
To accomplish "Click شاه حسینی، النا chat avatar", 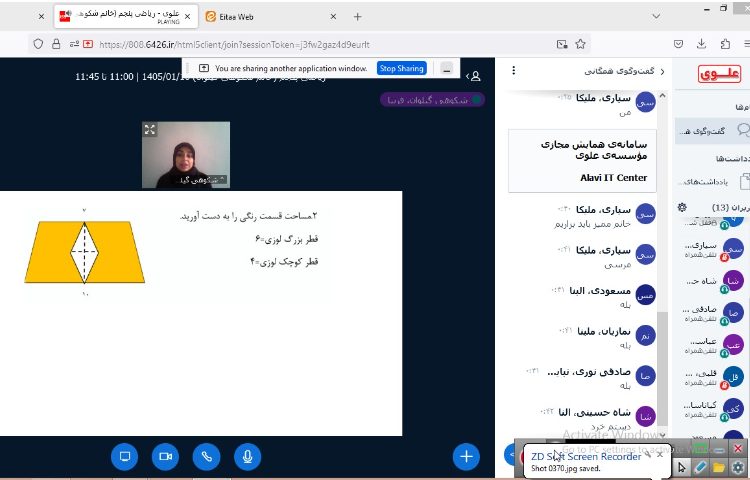I will [x=645, y=417].
